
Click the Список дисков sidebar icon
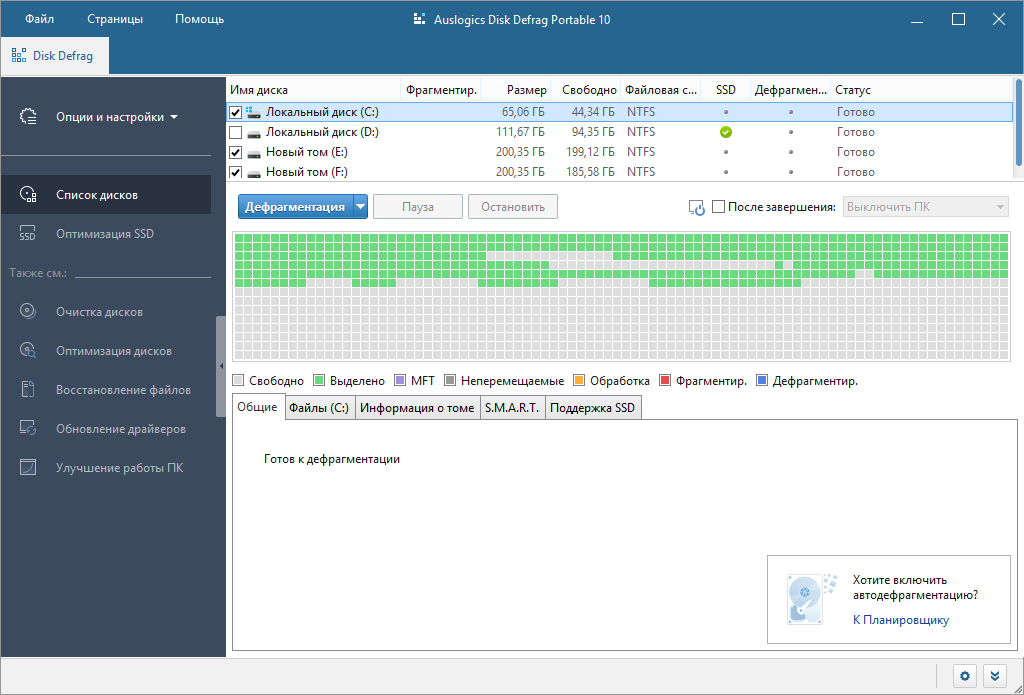coord(28,195)
